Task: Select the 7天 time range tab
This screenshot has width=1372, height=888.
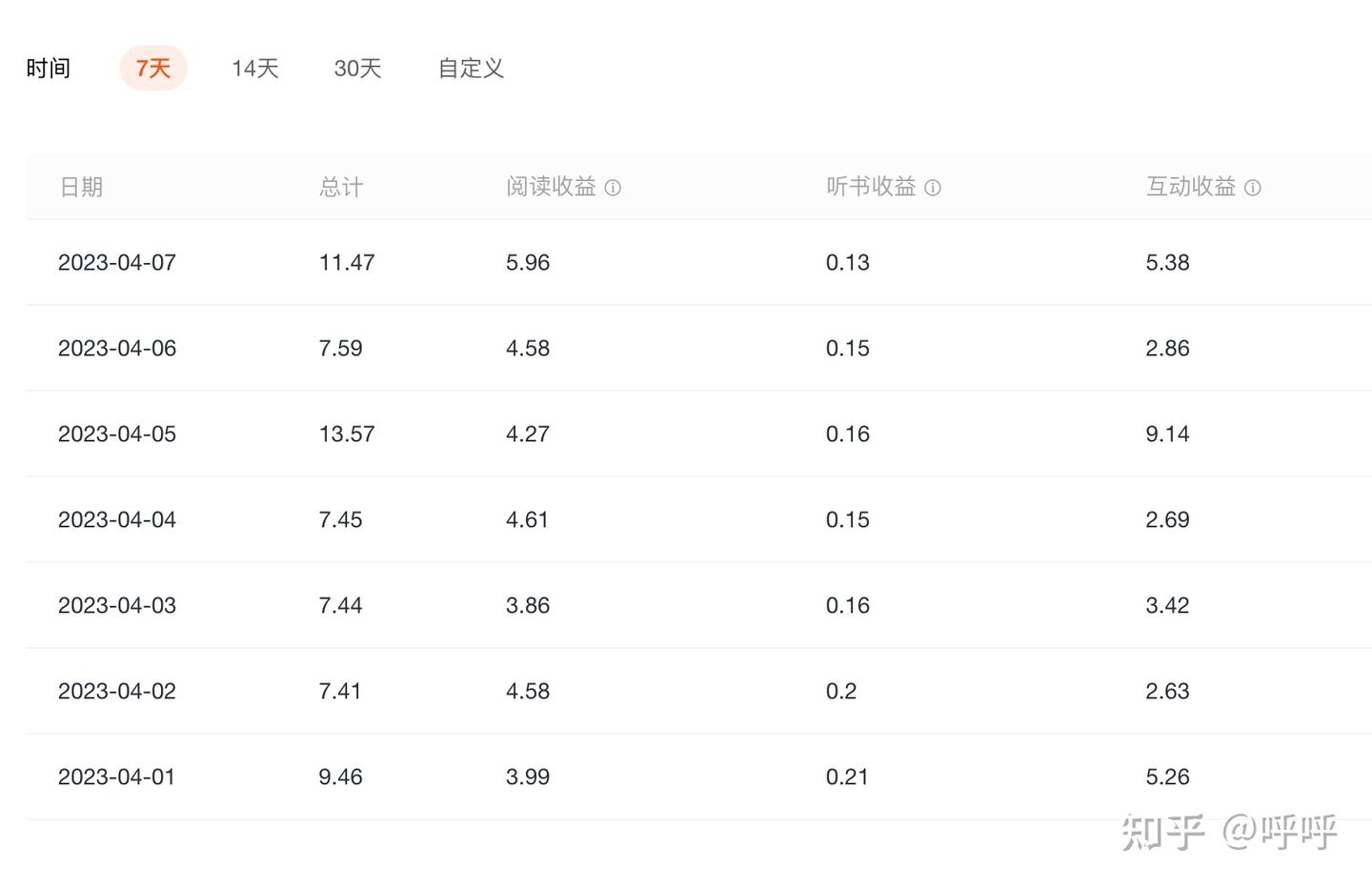Action: [153, 69]
